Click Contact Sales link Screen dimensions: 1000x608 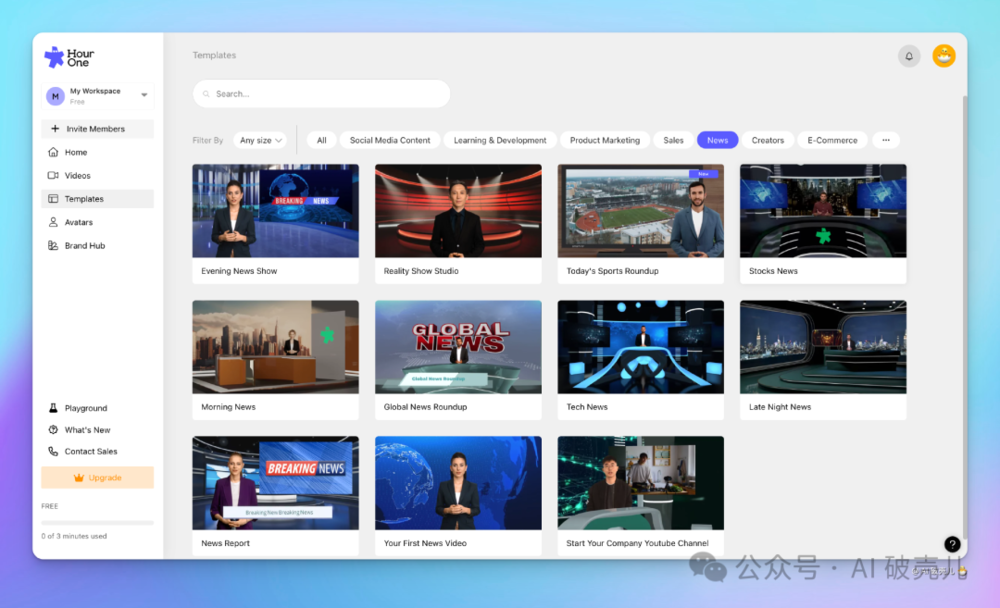[x=90, y=451]
